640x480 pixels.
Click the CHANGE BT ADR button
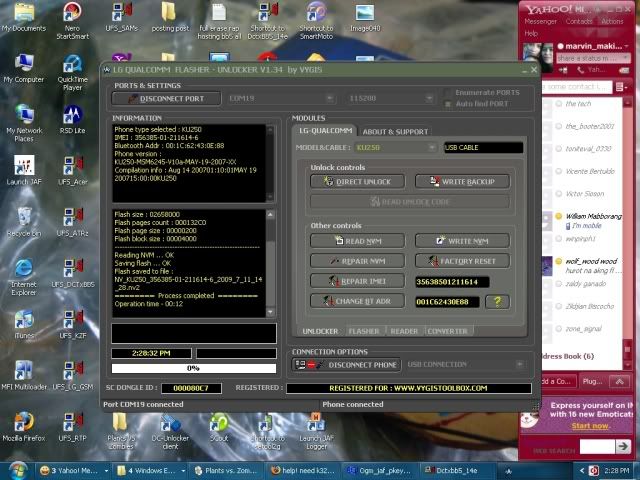coord(358,301)
